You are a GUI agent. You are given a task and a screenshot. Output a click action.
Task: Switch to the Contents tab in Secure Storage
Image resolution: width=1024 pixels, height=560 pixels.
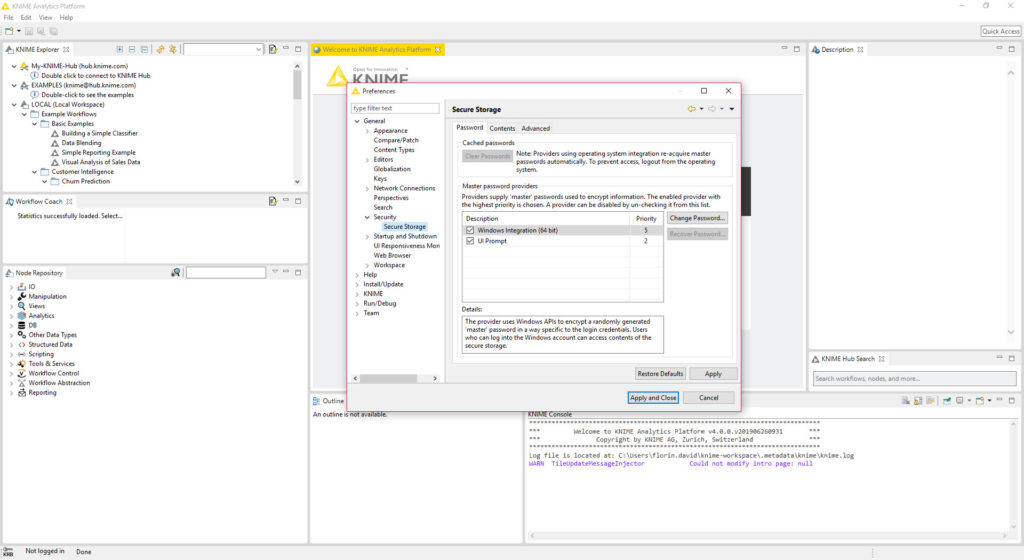[x=502, y=129]
